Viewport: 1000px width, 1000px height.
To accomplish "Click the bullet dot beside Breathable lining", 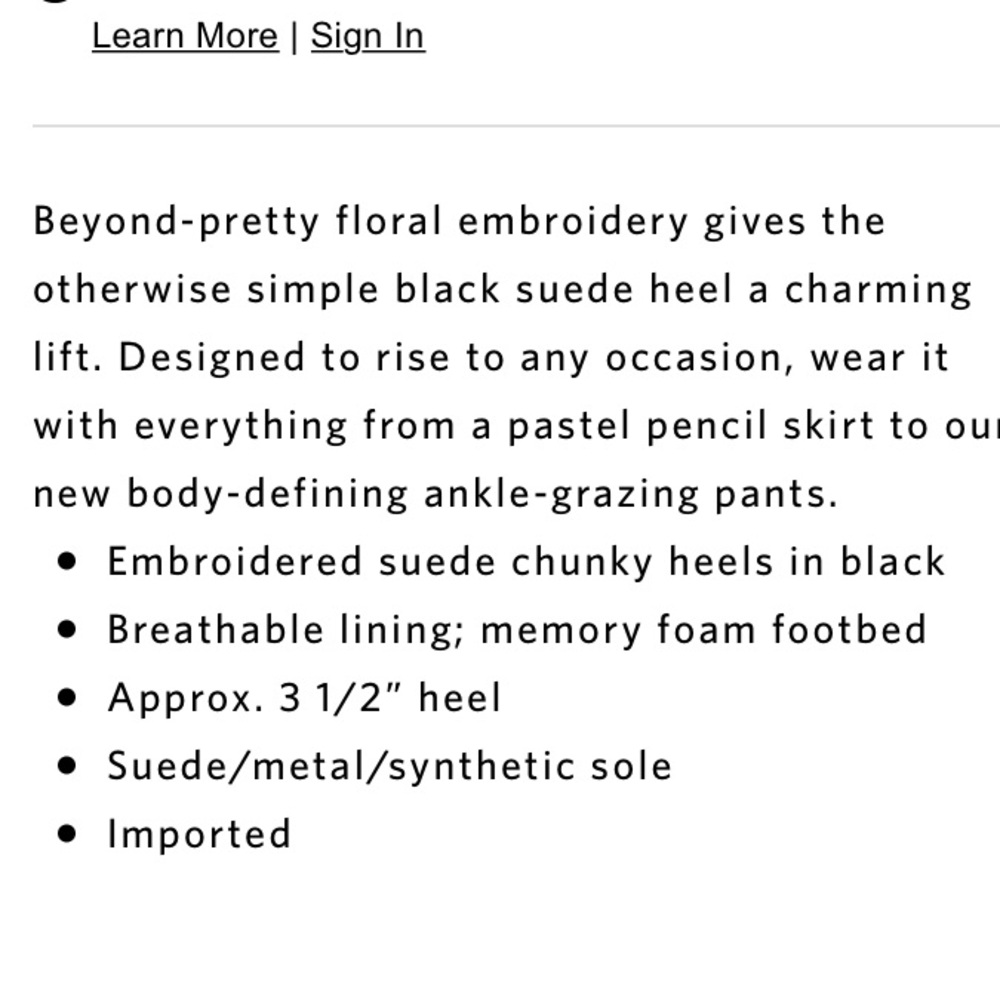I will [66, 629].
